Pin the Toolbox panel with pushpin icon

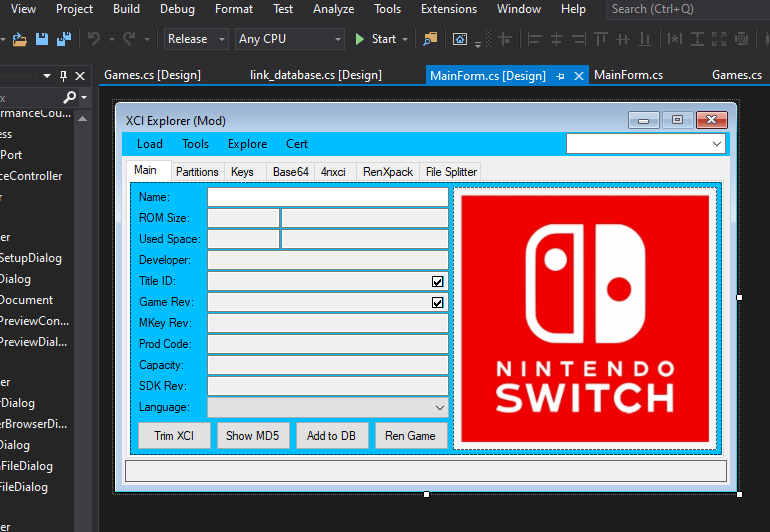63,76
